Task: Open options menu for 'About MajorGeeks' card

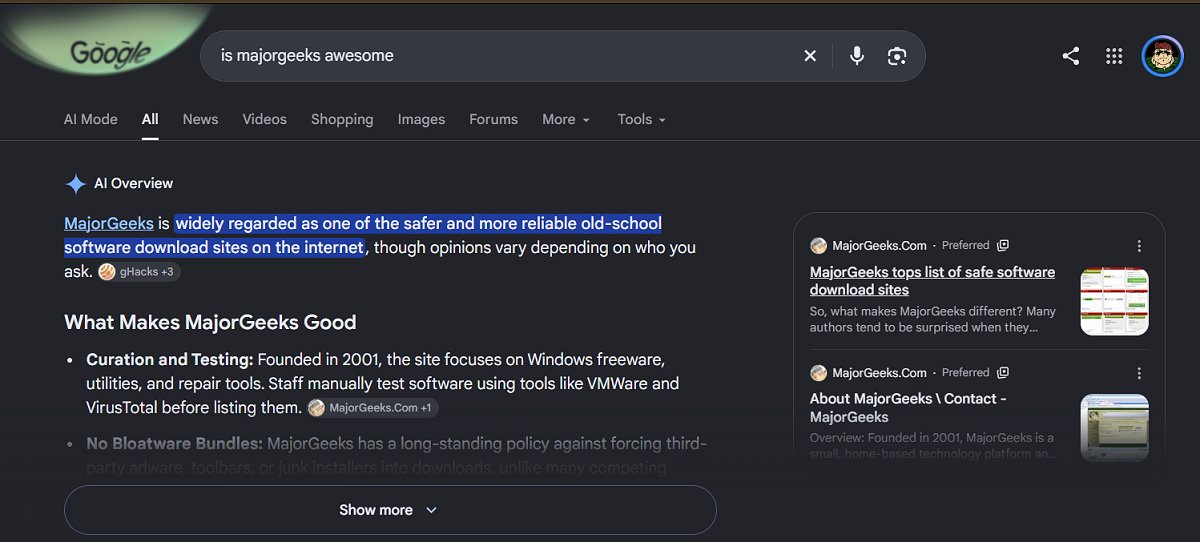Action: coord(1139,372)
